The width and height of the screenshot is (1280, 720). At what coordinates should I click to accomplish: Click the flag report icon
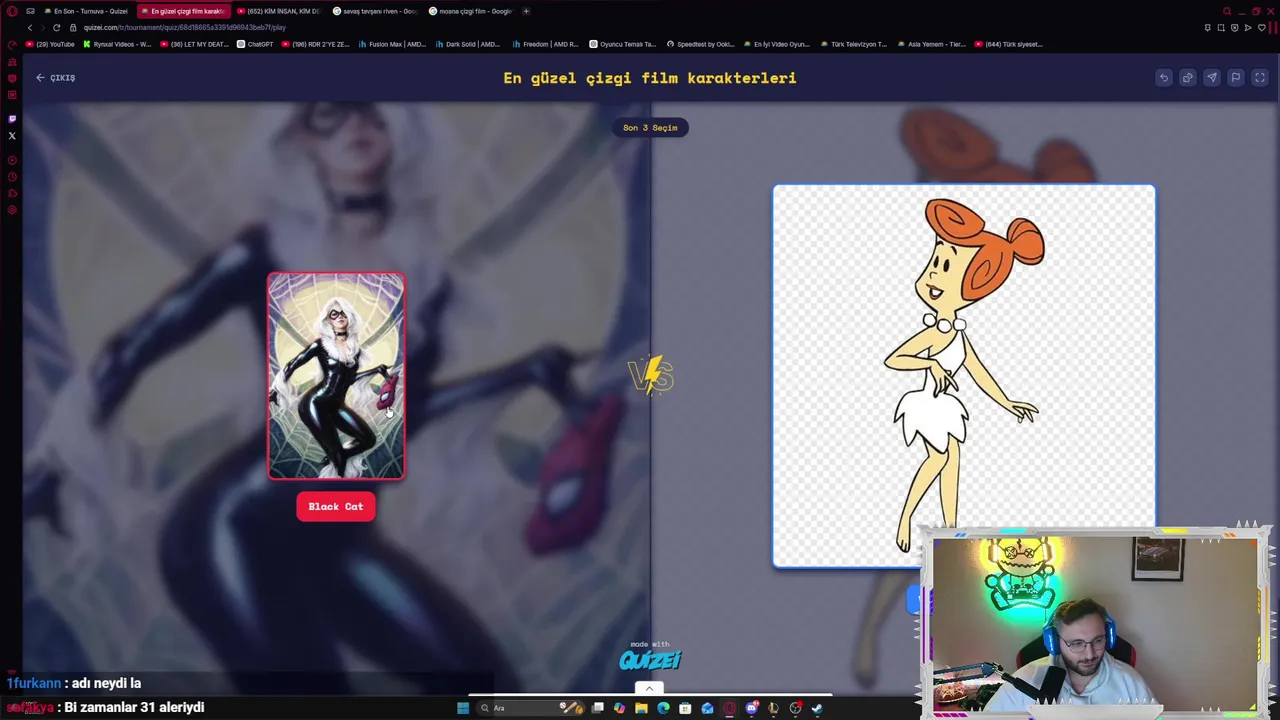(1236, 77)
